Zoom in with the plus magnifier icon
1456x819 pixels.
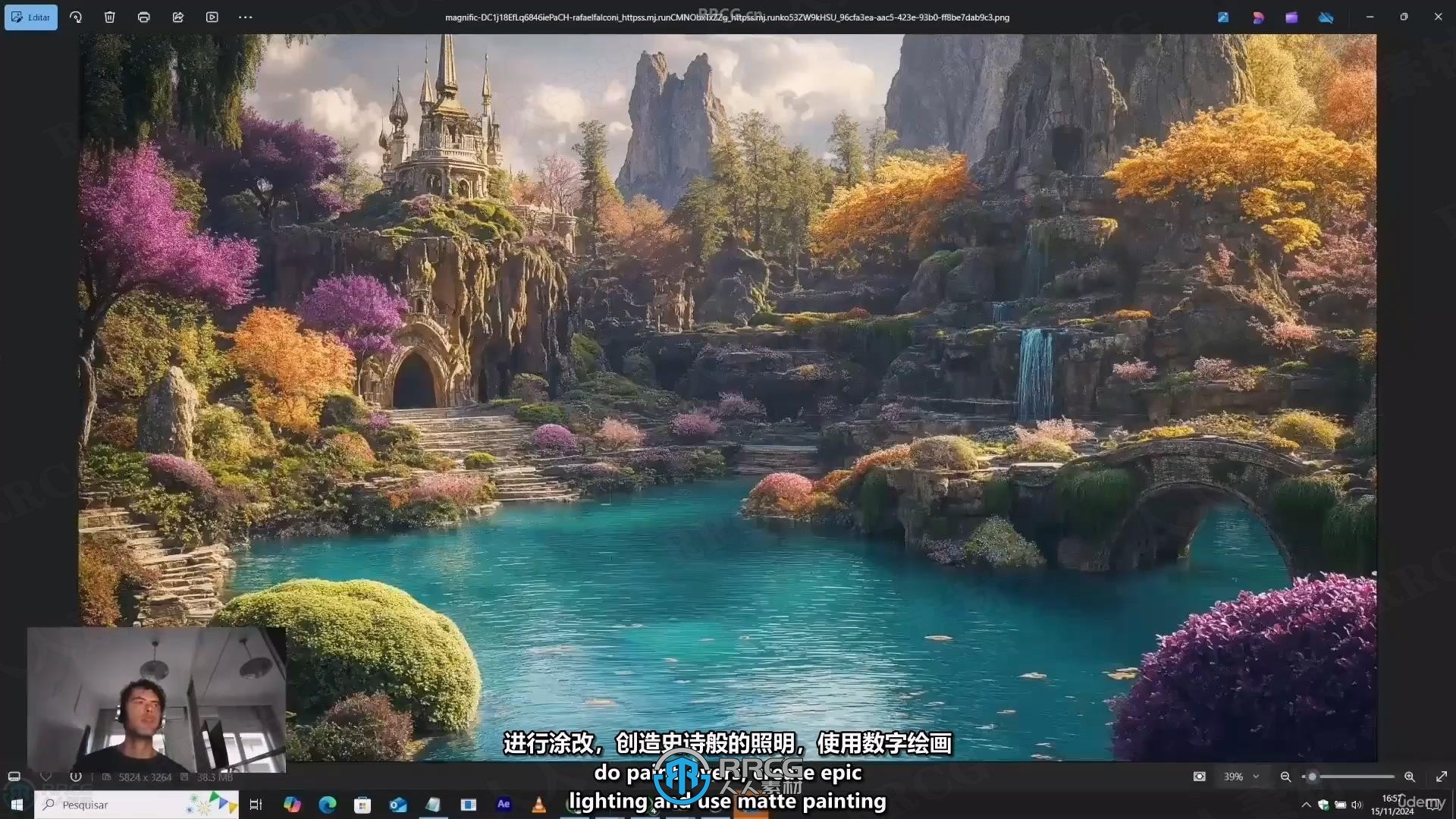point(1409,777)
